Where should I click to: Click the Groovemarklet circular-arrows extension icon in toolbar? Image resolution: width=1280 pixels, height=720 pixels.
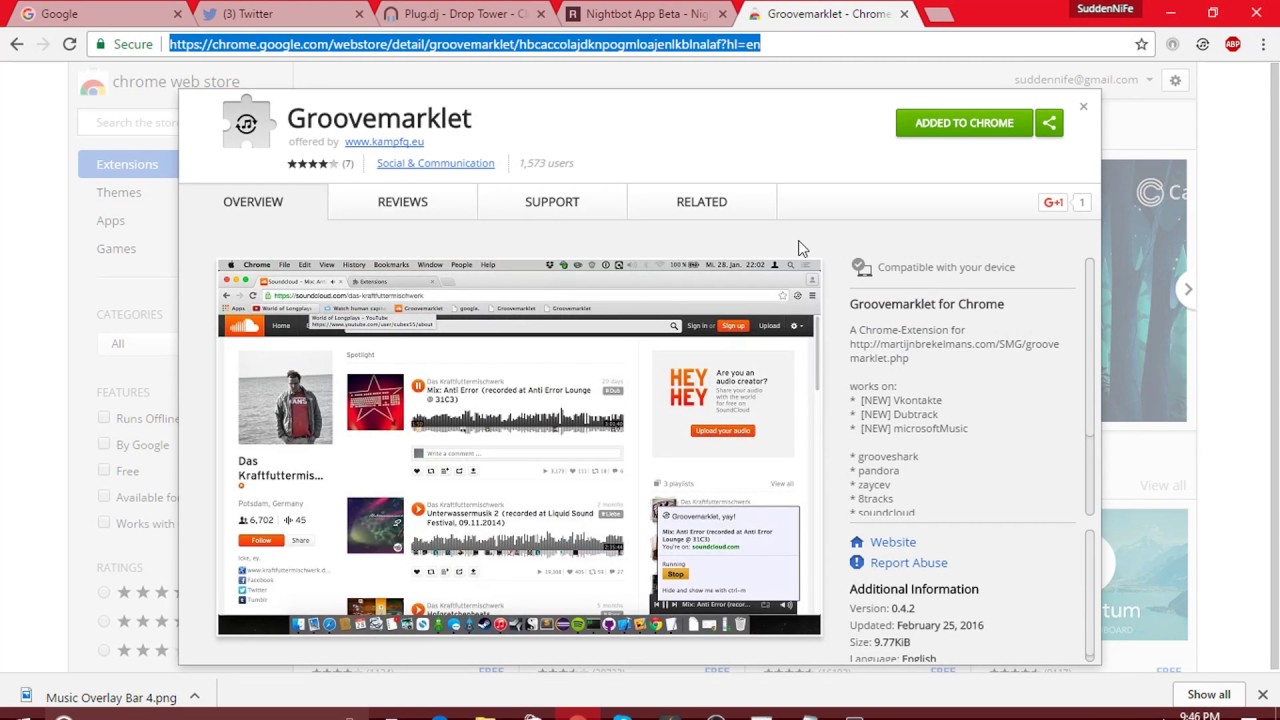point(1203,44)
